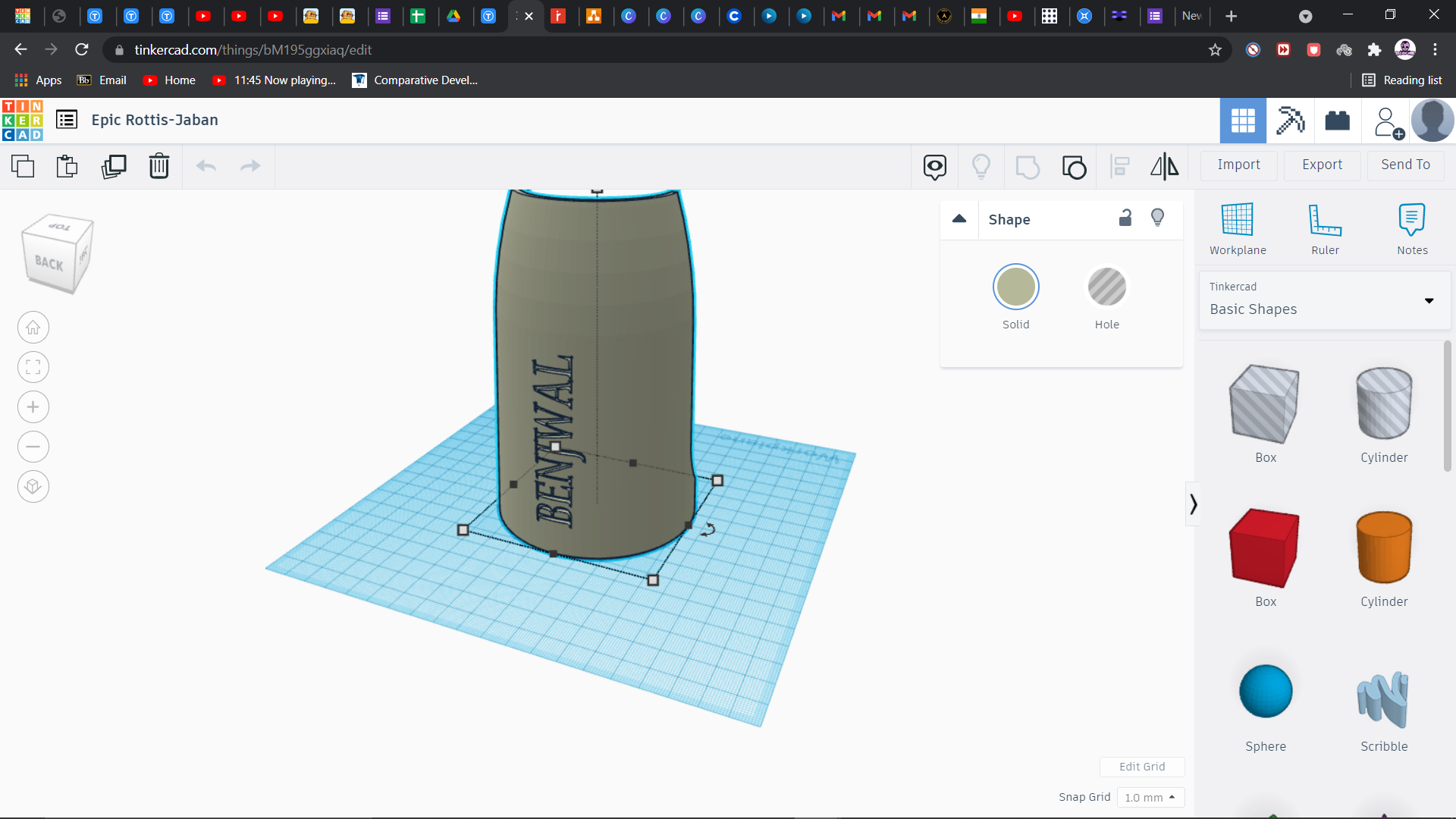The image size is (1456, 819).
Task: Click Home view icon
Action: tap(33, 328)
